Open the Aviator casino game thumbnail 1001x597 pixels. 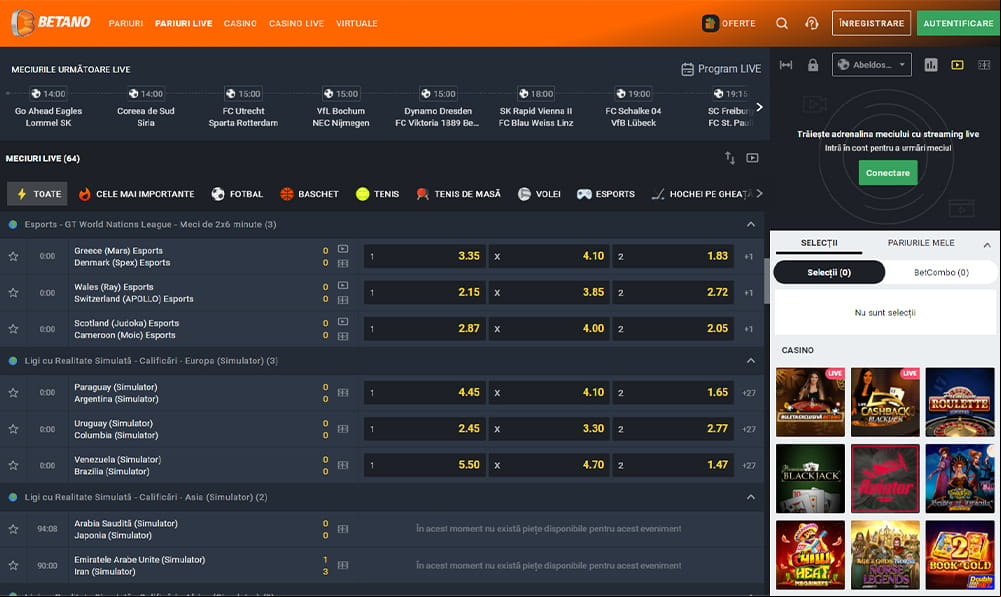click(885, 478)
